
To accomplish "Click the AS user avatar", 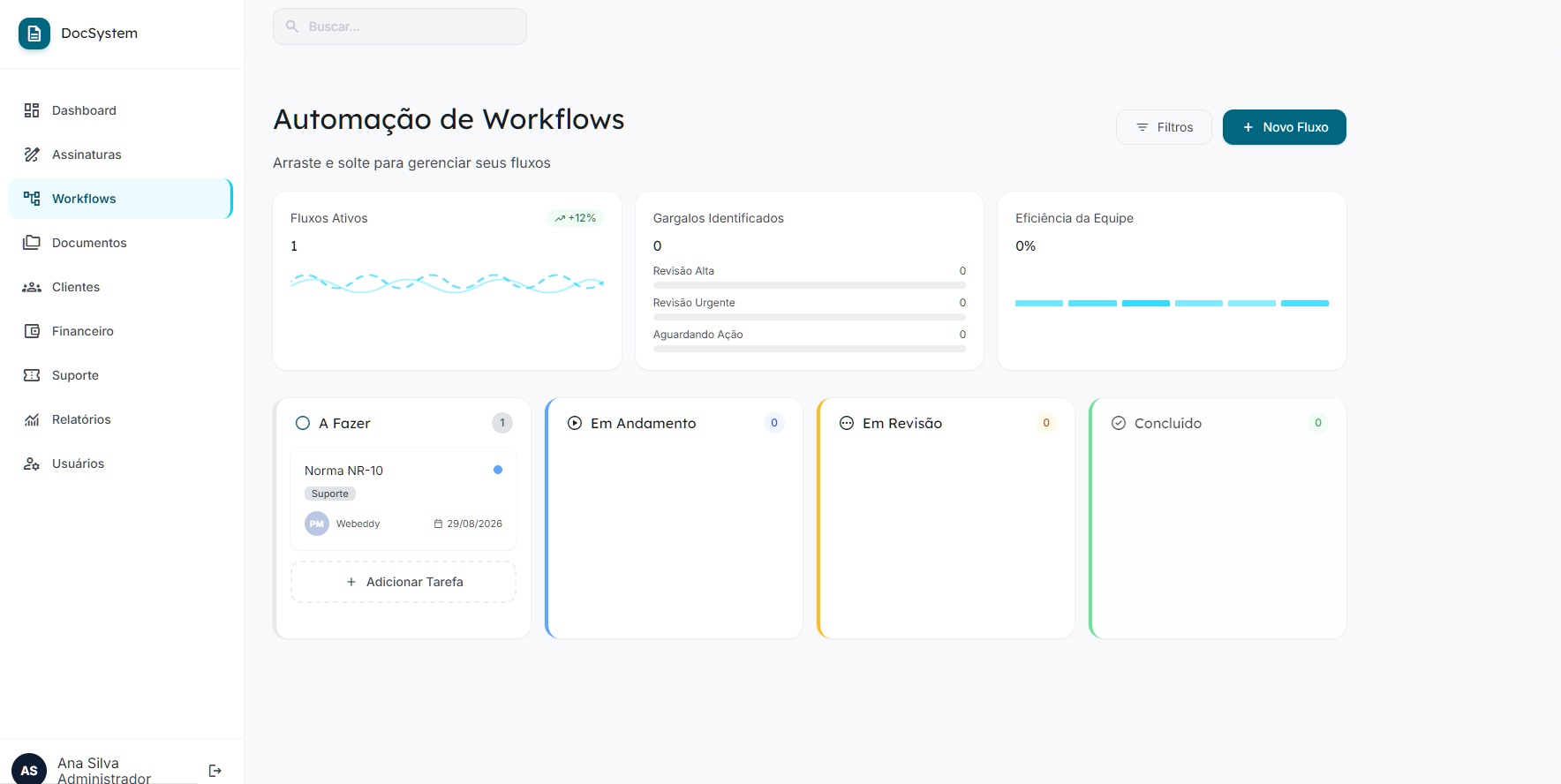I will pyautogui.click(x=29, y=770).
